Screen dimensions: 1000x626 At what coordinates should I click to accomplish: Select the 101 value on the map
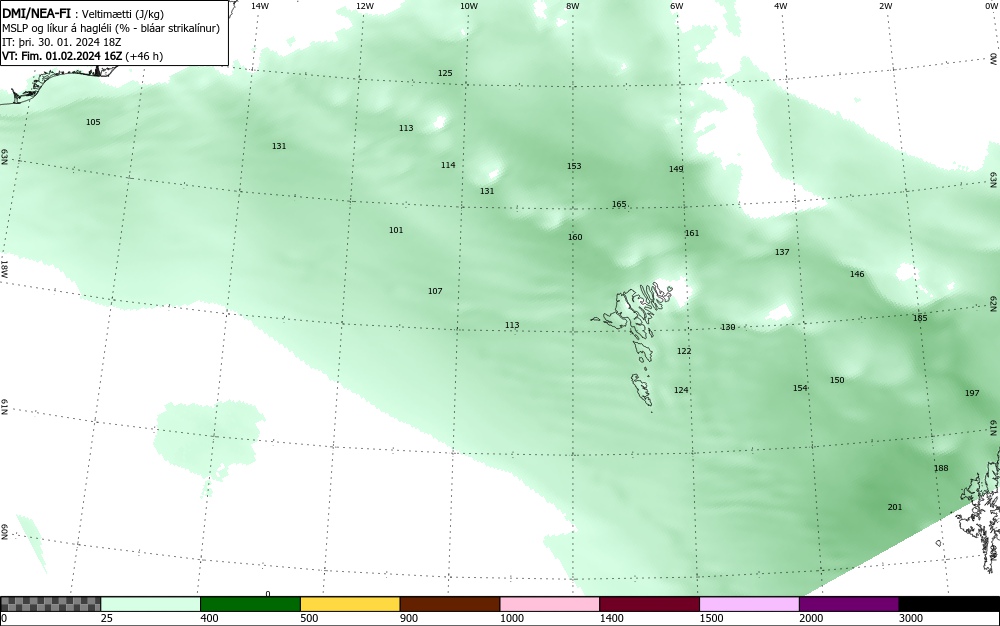(x=396, y=230)
